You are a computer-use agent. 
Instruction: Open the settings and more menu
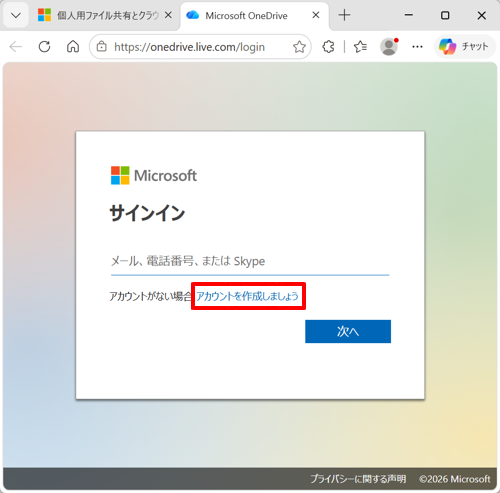click(x=417, y=47)
